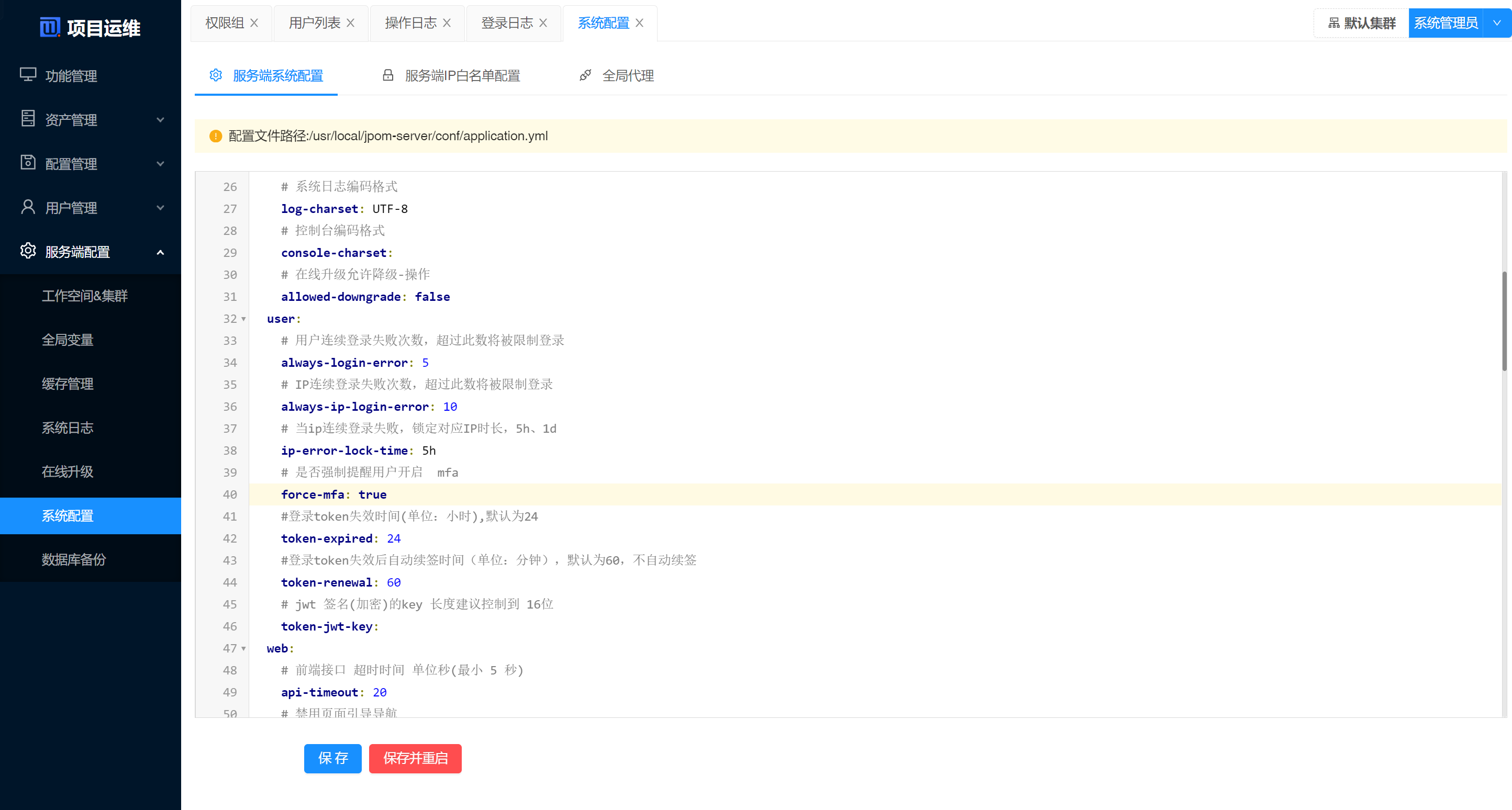
Task: Select the 配置管理 icon in sidebar
Action: (x=28, y=163)
